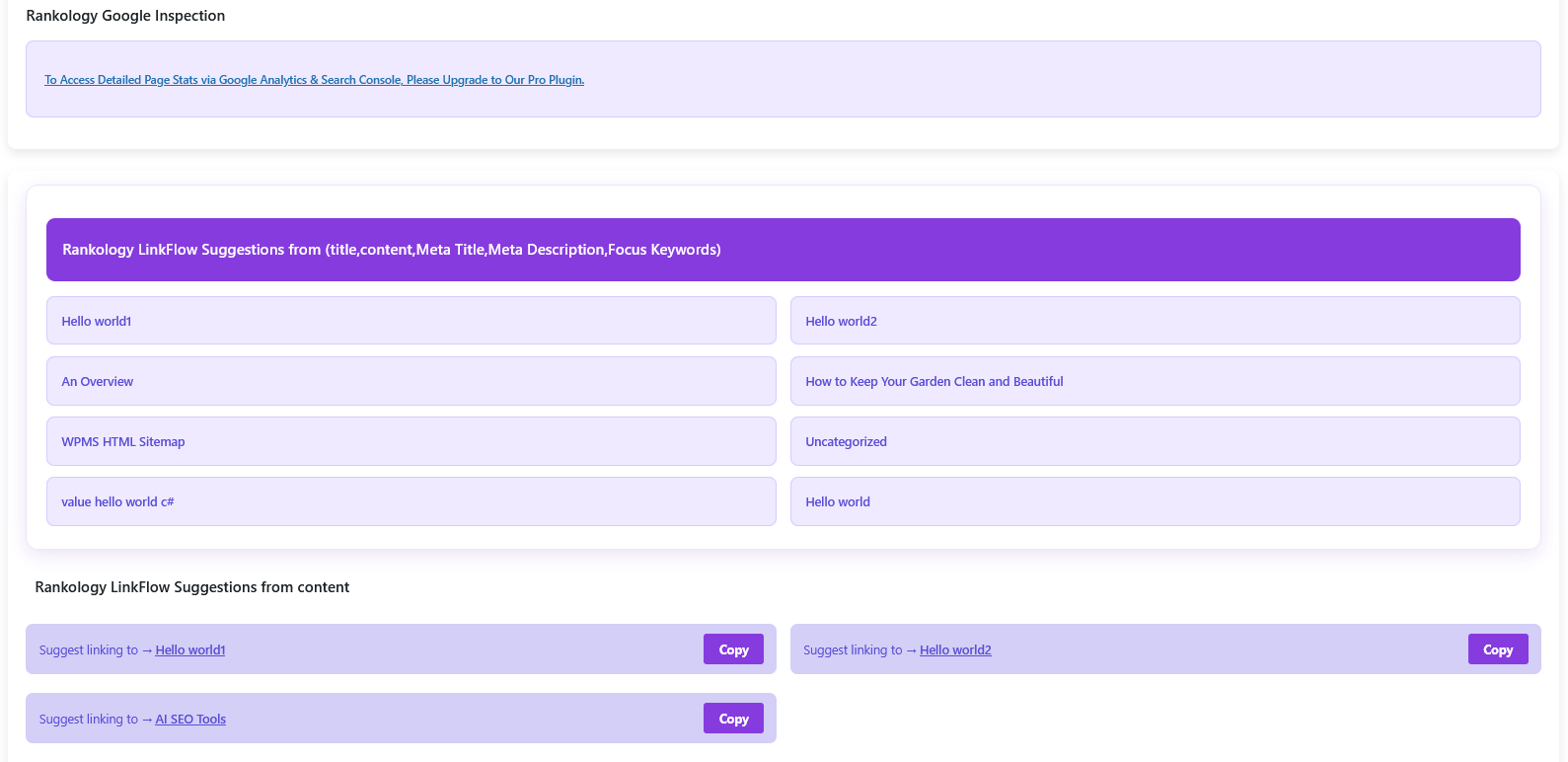Pick the WPMS HTML Sitemap suggestion

pyautogui.click(x=411, y=441)
